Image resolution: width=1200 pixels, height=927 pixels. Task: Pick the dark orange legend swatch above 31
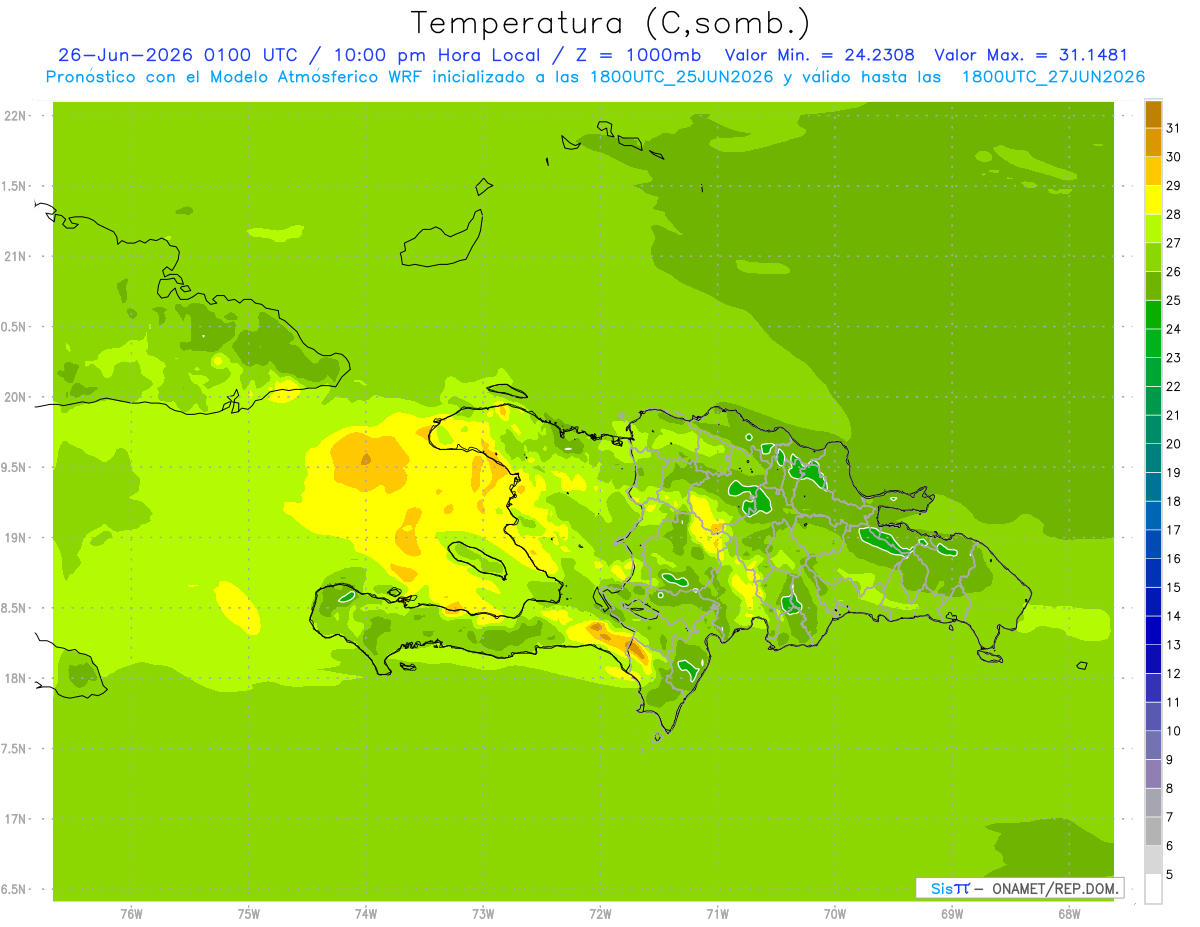pyautogui.click(x=1153, y=114)
